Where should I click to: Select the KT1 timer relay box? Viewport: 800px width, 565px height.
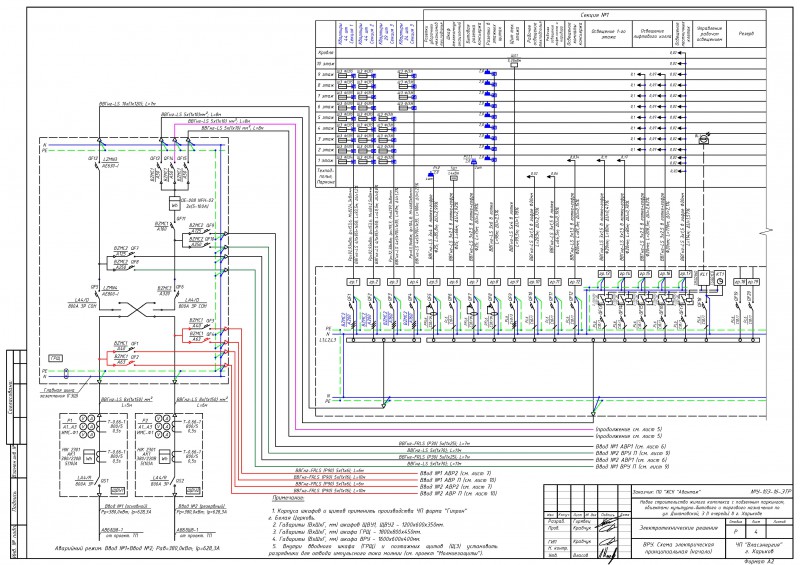[x=719, y=278]
